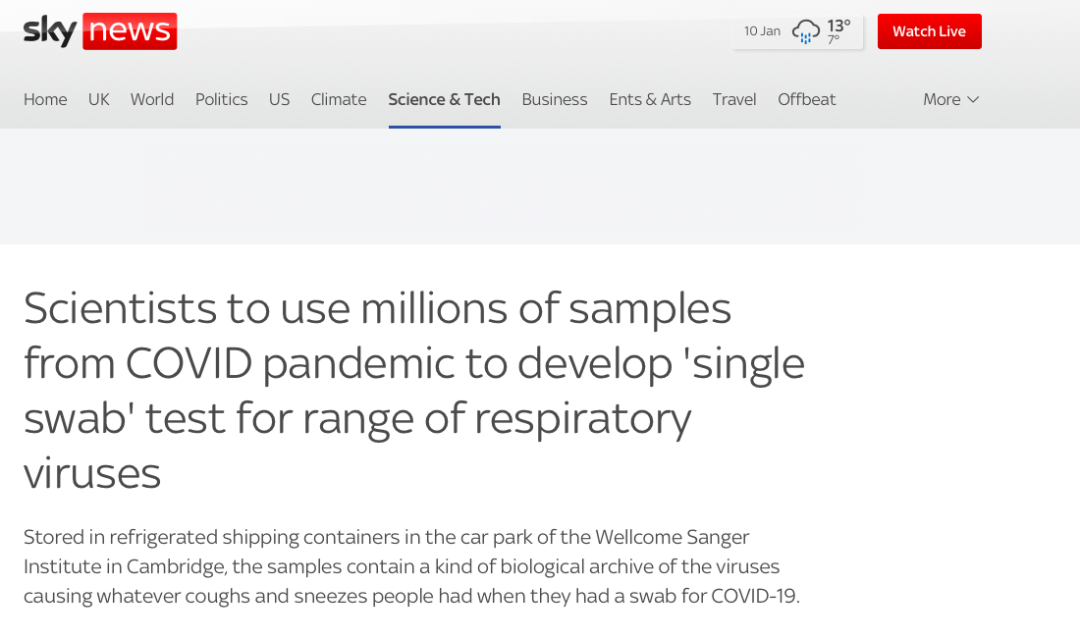Viewport: 1080px width, 639px height.
Task: Click the Sky News logo
Action: tap(100, 31)
